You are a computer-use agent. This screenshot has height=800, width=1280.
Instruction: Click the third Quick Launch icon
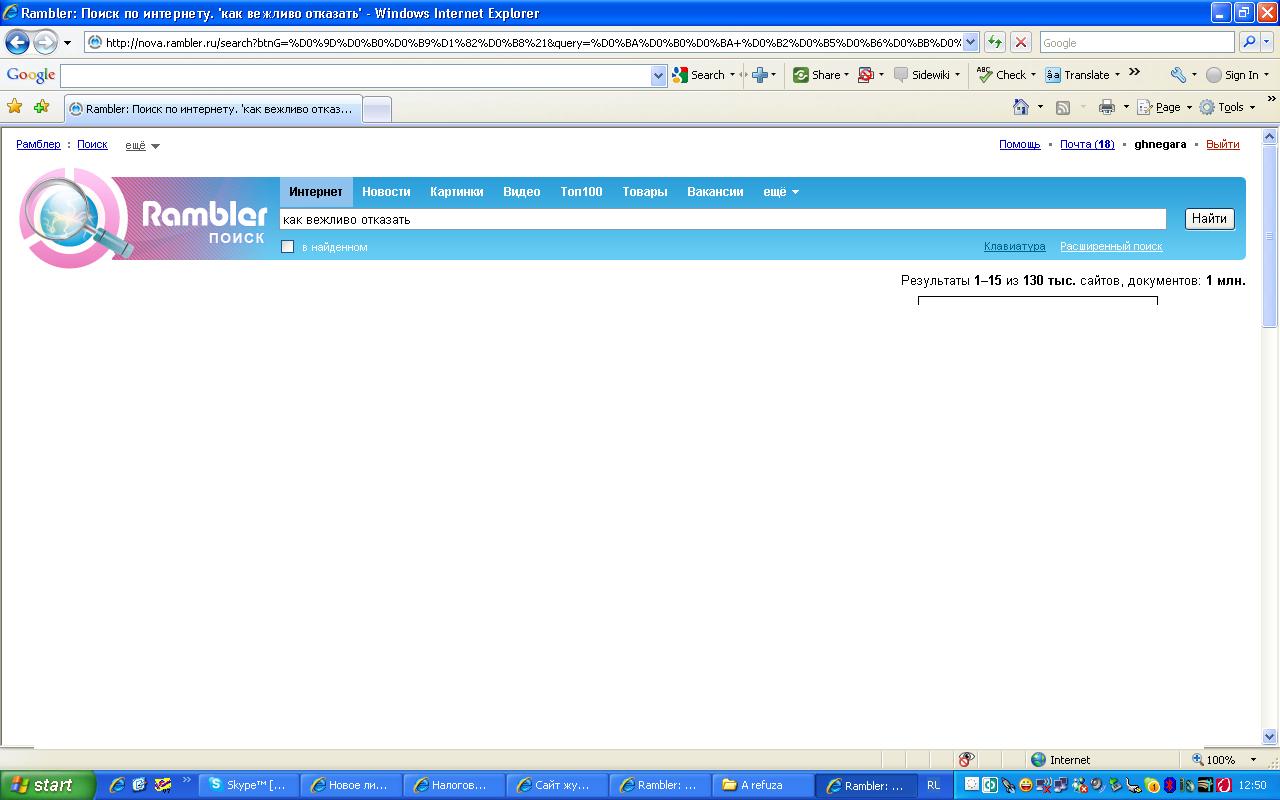point(161,785)
